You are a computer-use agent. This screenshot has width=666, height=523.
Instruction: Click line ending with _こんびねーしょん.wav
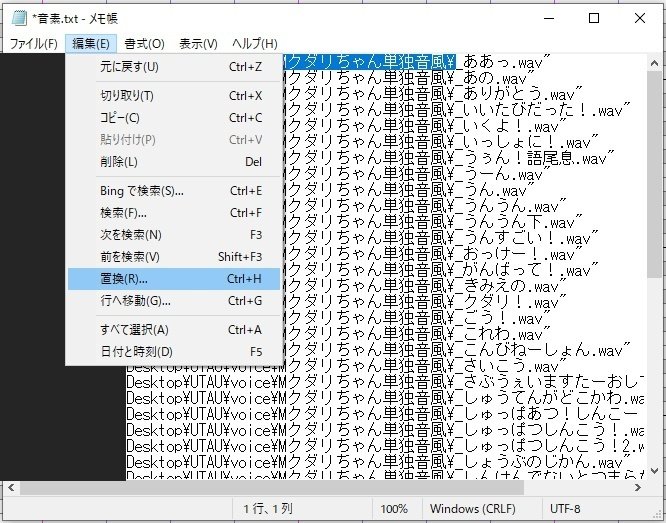(x=457, y=351)
